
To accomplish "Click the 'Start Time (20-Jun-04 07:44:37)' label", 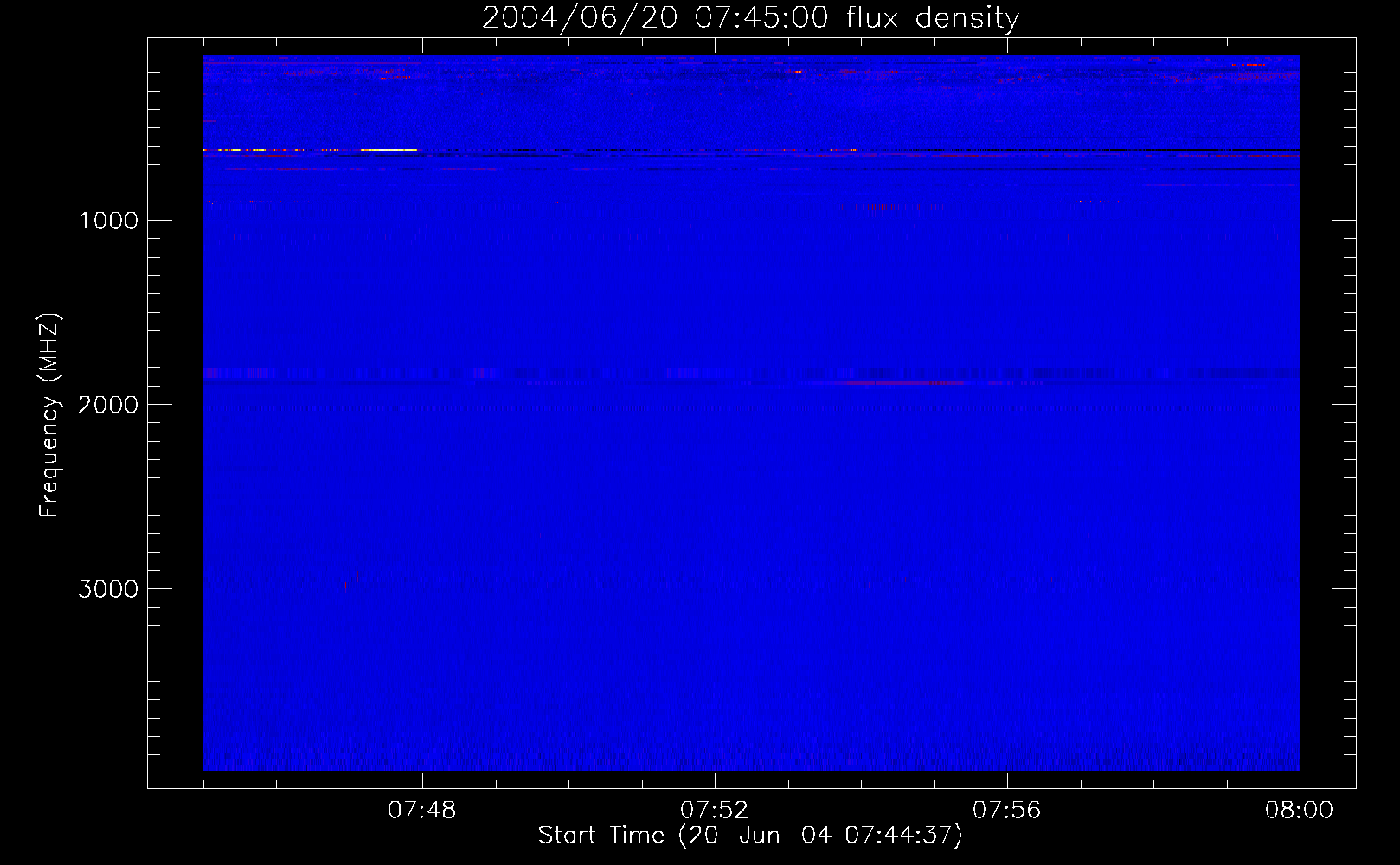I will click(x=750, y=836).
